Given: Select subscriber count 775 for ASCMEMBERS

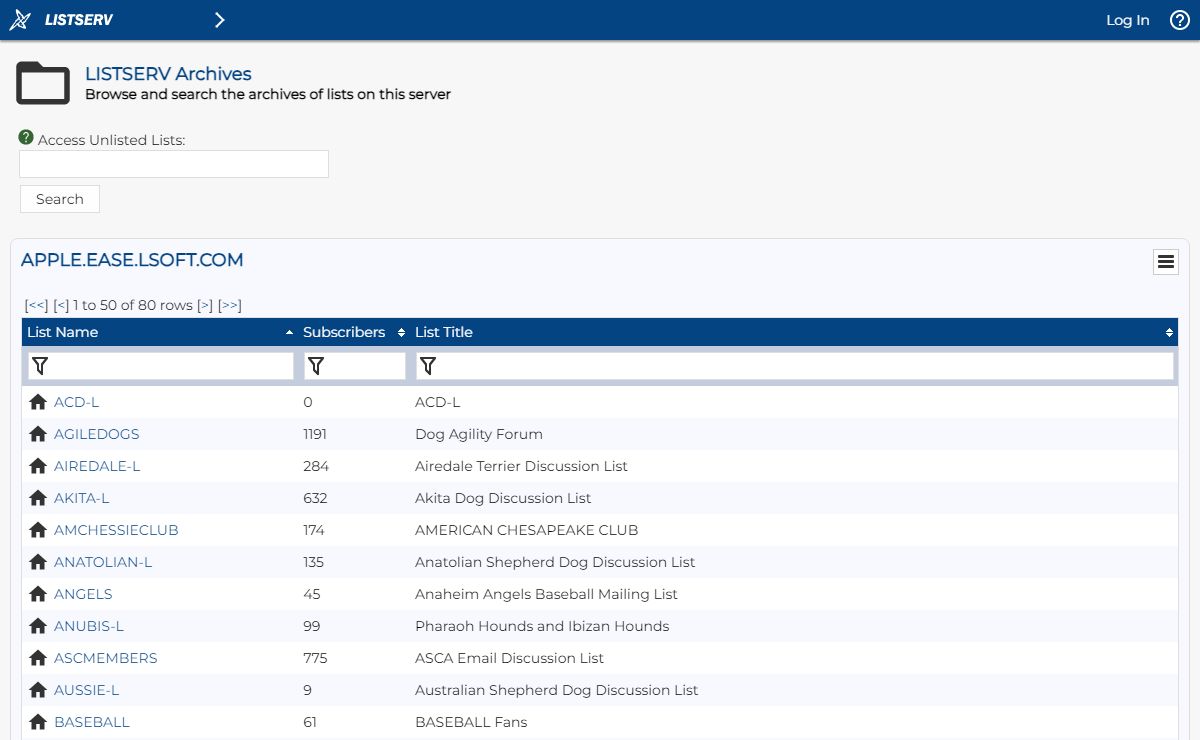Looking at the screenshot, I should (315, 658).
